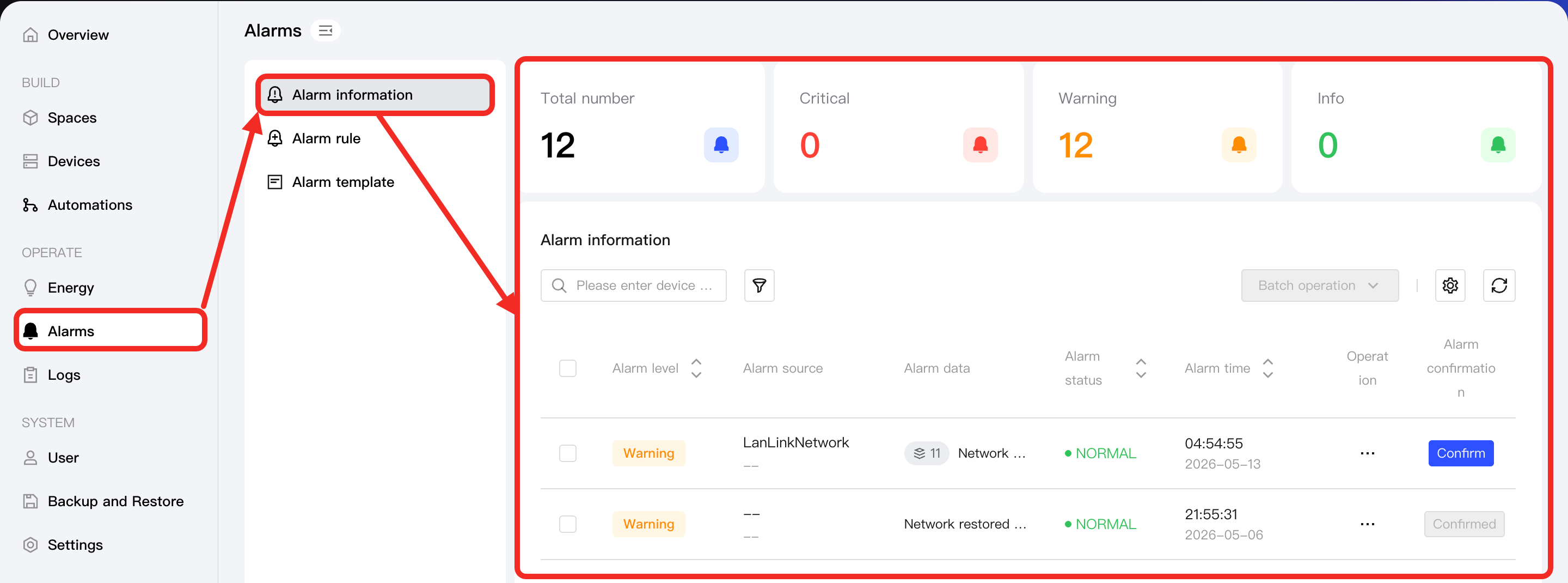Sort by Alarm level

(x=696, y=368)
